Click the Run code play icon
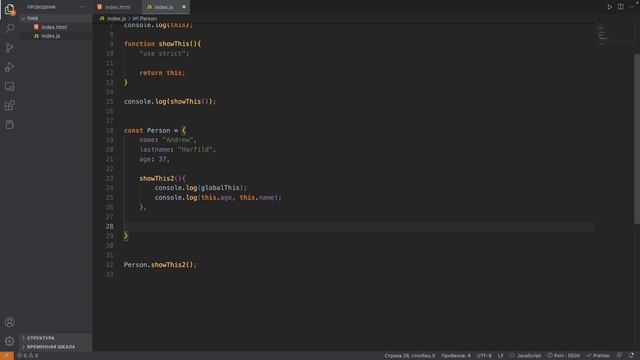The height and width of the screenshot is (360, 640). (x=609, y=7)
